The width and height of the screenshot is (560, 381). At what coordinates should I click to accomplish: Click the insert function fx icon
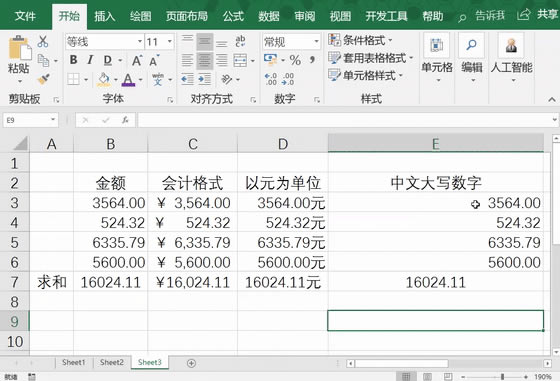[125, 120]
